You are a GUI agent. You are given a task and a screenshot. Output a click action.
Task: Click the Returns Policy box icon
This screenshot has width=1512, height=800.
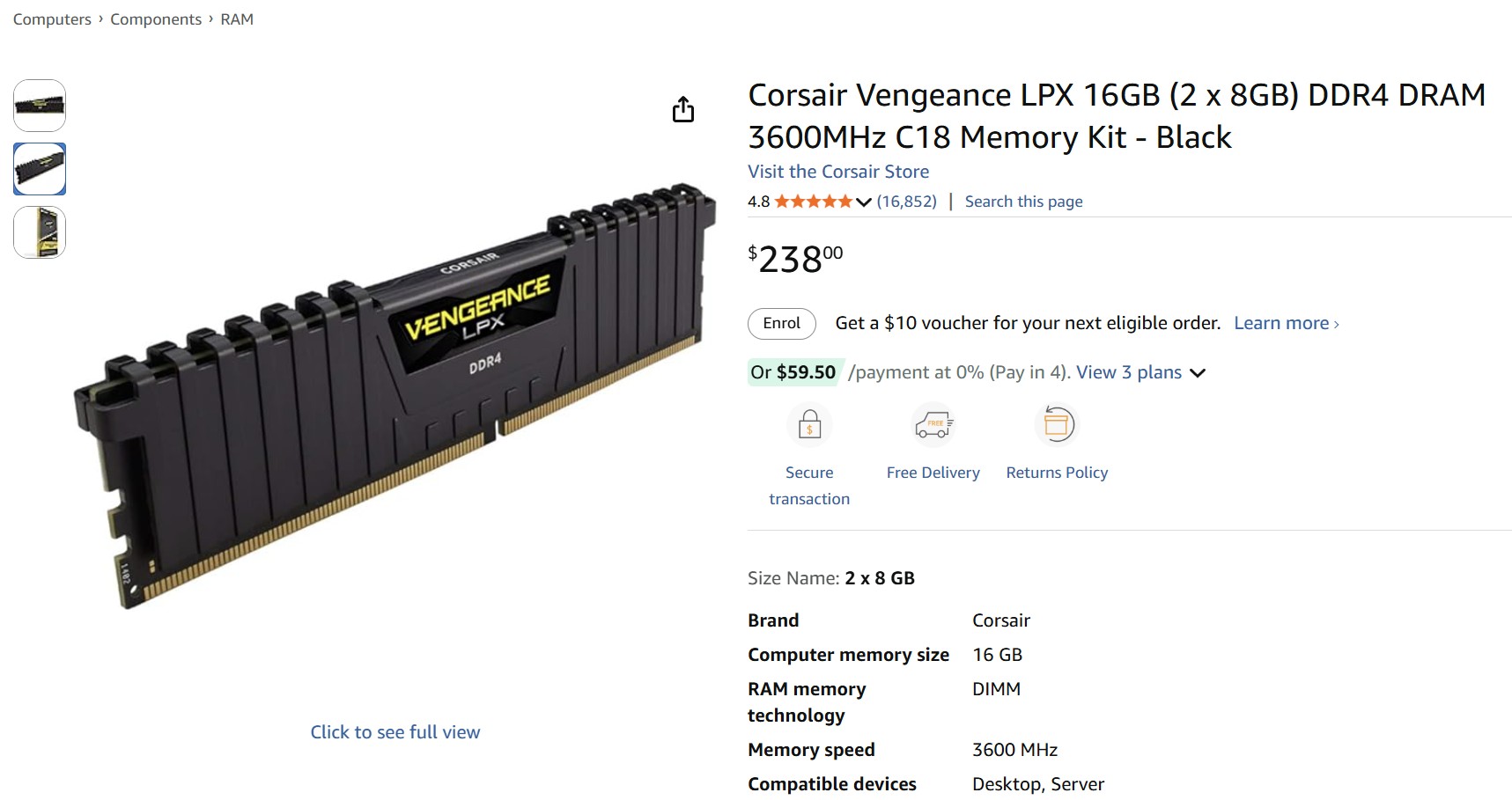[1057, 425]
